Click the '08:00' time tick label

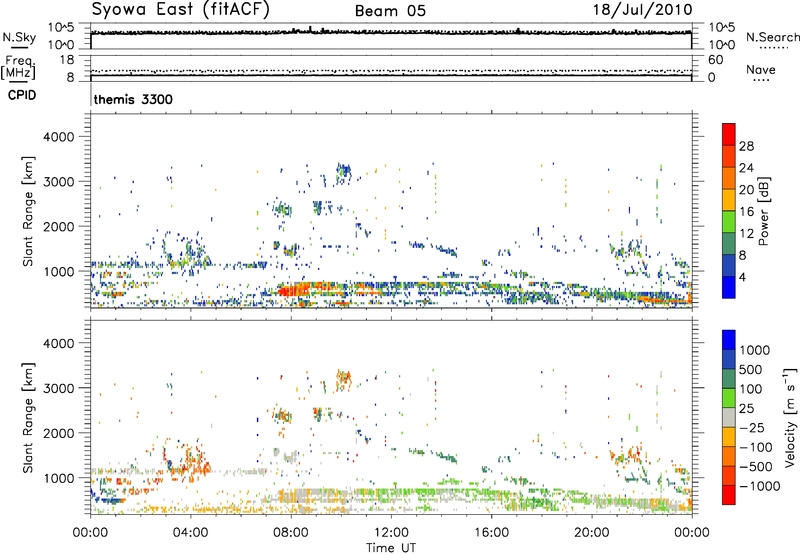291,533
